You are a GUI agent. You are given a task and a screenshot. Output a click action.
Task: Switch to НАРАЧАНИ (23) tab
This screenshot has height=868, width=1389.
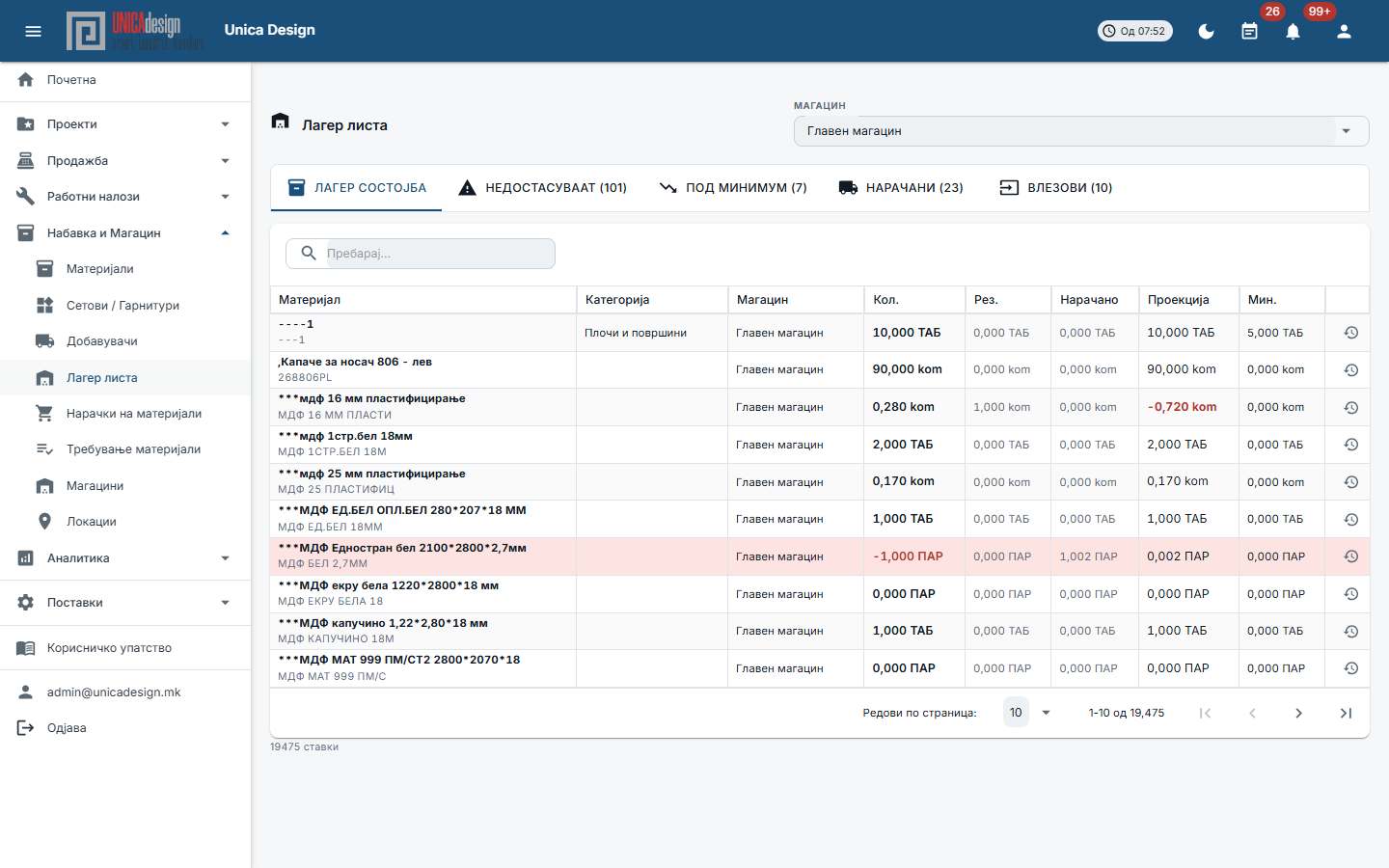(x=901, y=188)
